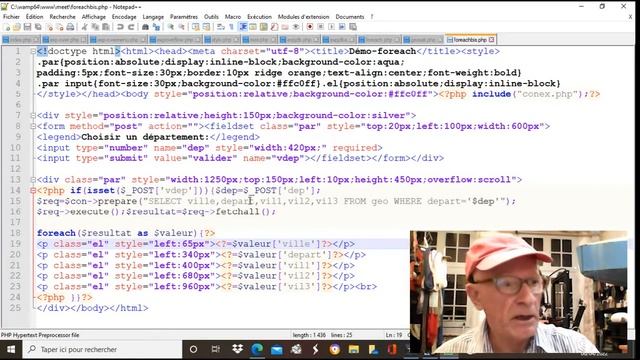Screen dimensions: 640x360
Task: Toggle show all characters
Action: click(x=231, y=27)
